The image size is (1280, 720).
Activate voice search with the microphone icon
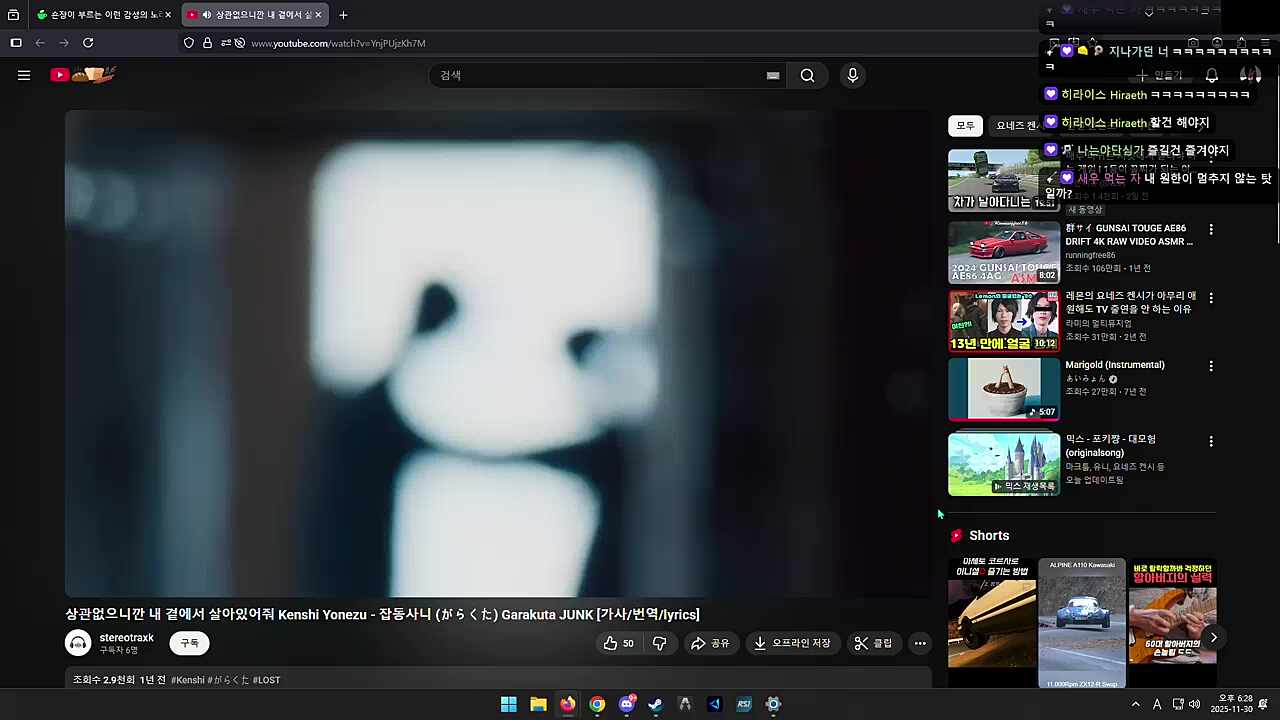[x=852, y=75]
